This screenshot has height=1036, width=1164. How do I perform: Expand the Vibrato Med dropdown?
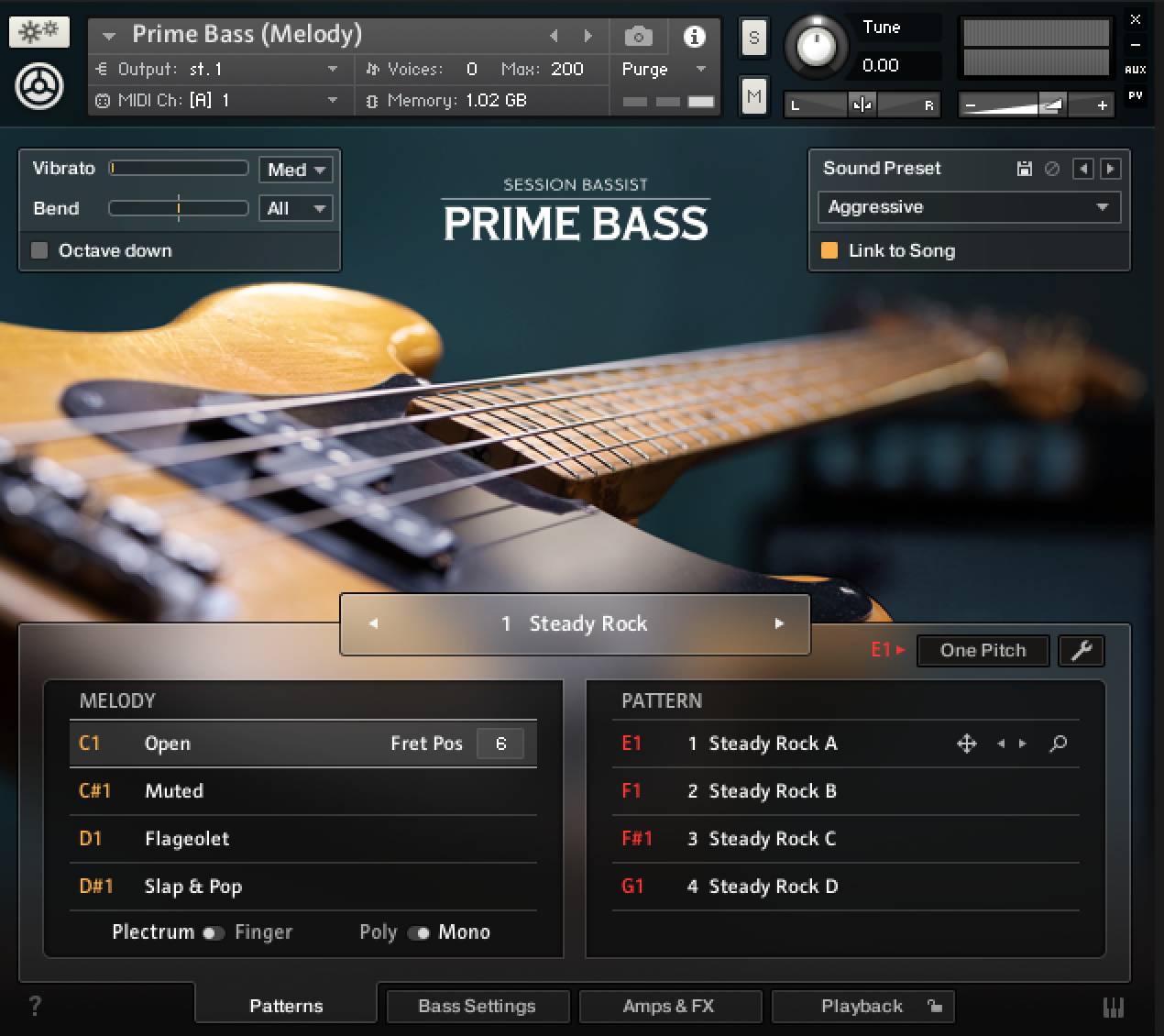point(295,170)
